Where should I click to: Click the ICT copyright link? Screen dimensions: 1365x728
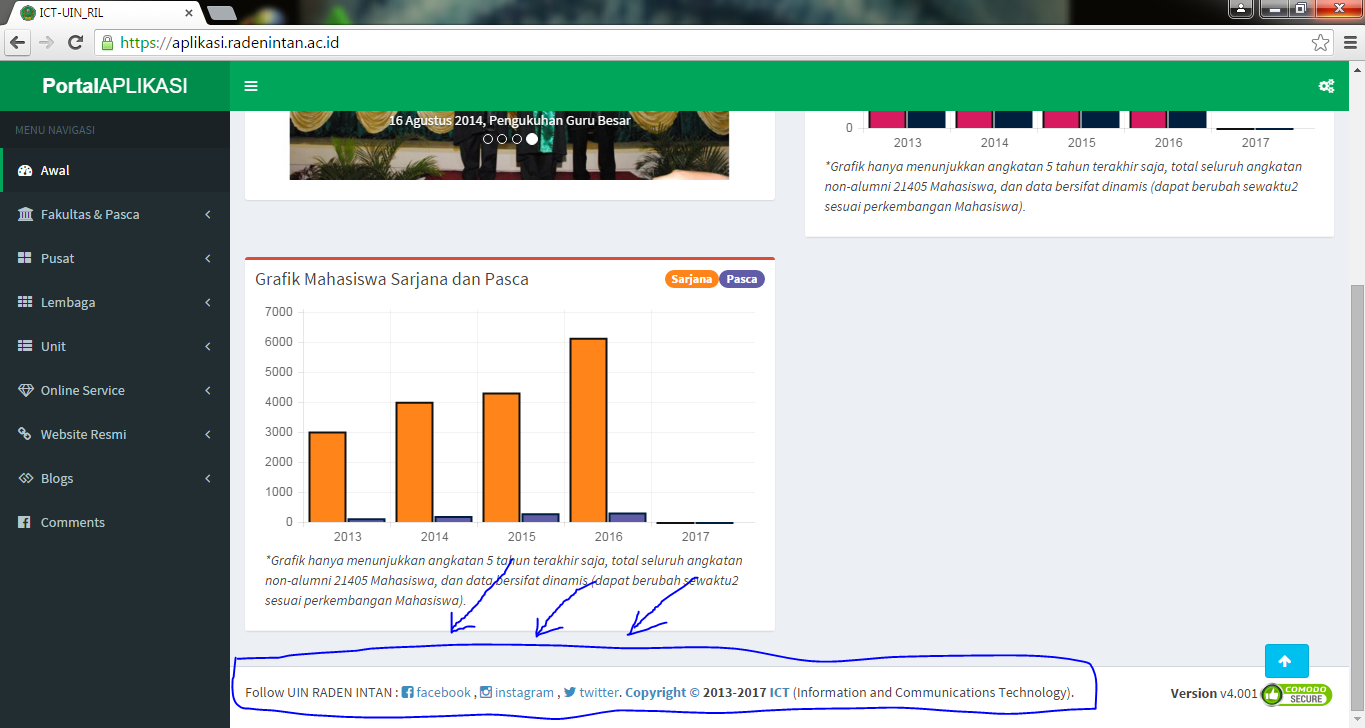click(779, 692)
